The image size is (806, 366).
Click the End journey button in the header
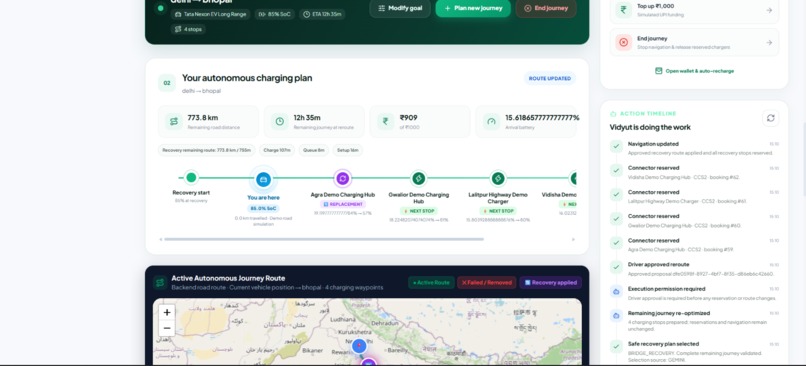[x=546, y=8]
